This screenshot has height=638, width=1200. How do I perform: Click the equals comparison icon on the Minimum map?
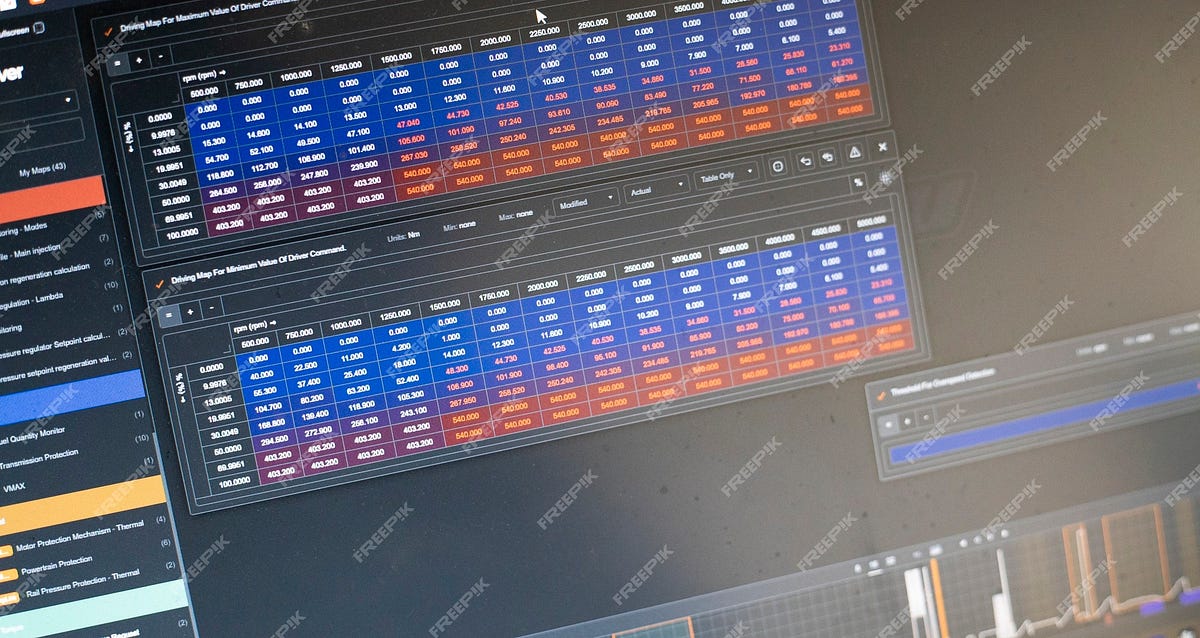(x=169, y=314)
